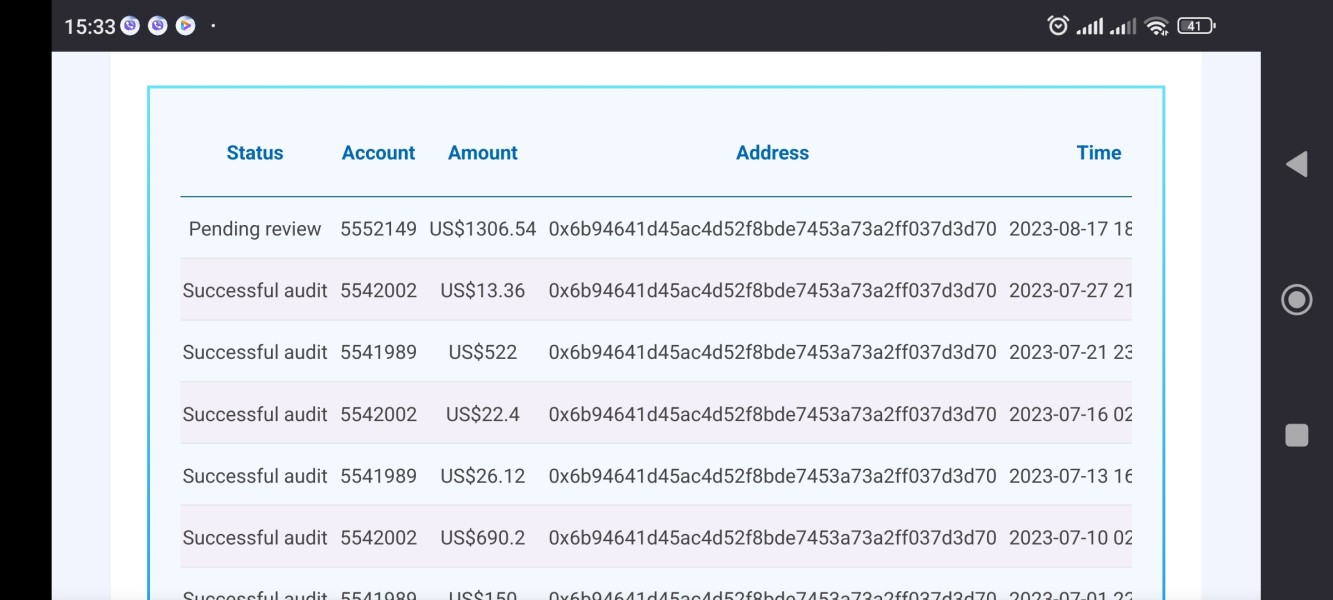
Task: Select the 2023-07-27 time cell
Action: (x=1070, y=290)
